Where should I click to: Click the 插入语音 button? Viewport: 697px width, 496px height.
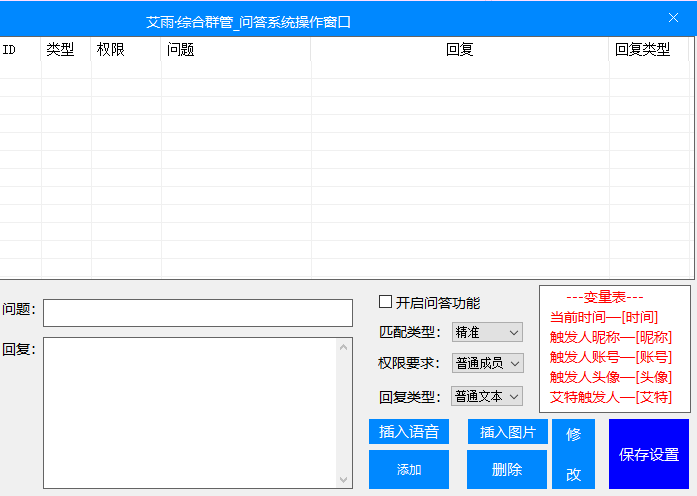[409, 432]
